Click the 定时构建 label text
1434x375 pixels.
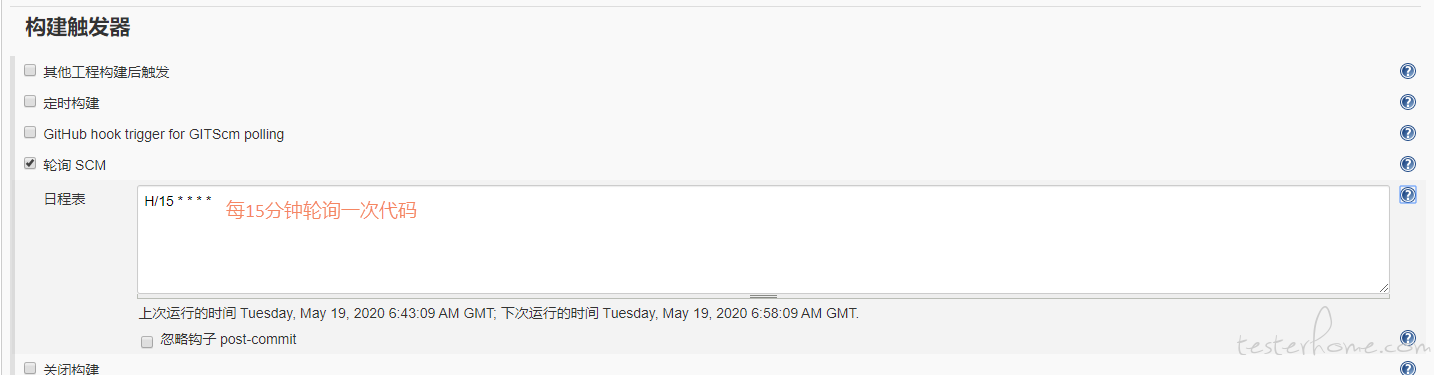click(x=71, y=103)
